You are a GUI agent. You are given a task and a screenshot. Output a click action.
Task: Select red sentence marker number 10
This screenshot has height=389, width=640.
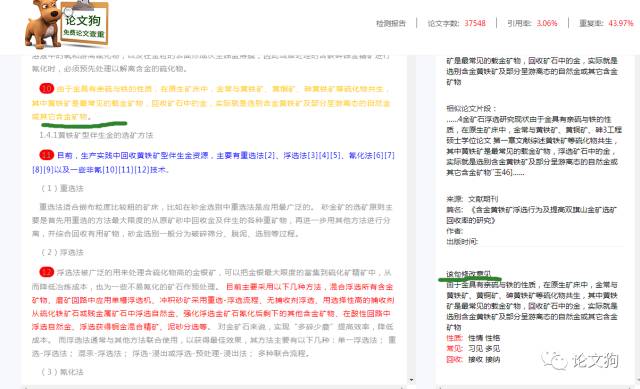point(47,88)
